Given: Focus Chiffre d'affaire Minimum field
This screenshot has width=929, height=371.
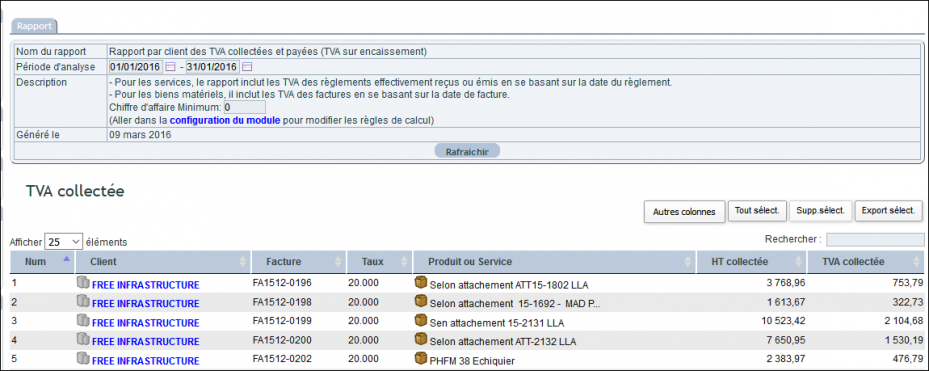Looking at the screenshot, I should tap(245, 107).
